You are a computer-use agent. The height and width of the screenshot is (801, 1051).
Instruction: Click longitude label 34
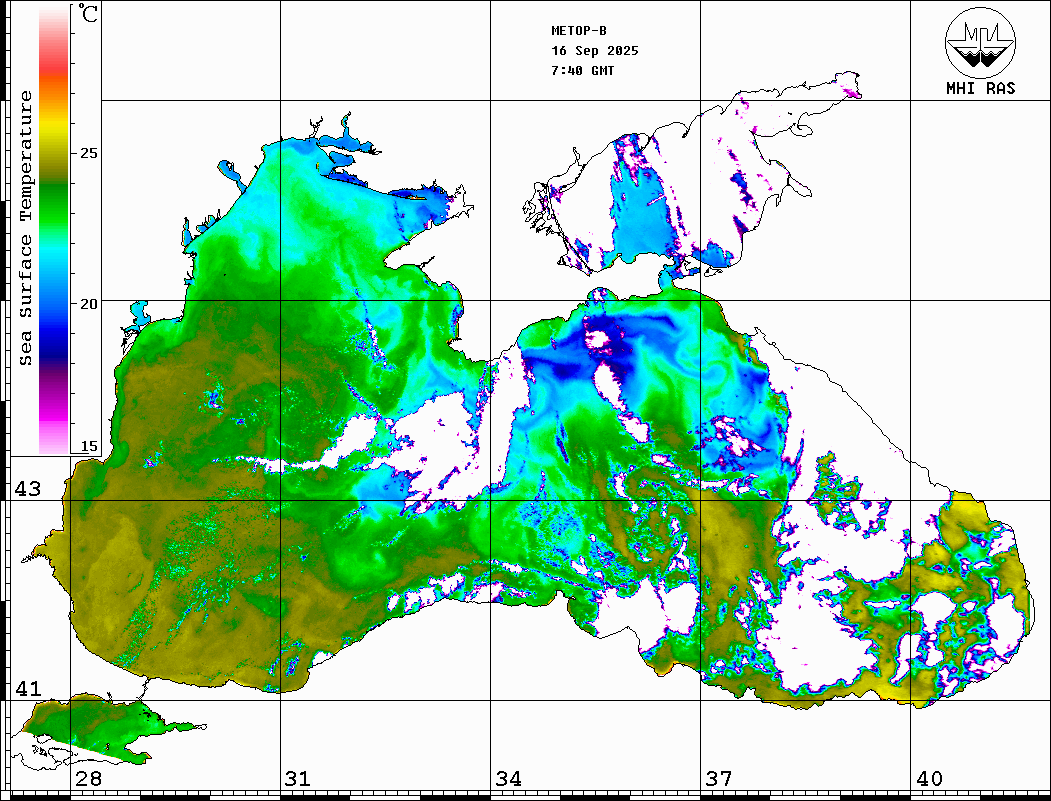[x=507, y=779]
